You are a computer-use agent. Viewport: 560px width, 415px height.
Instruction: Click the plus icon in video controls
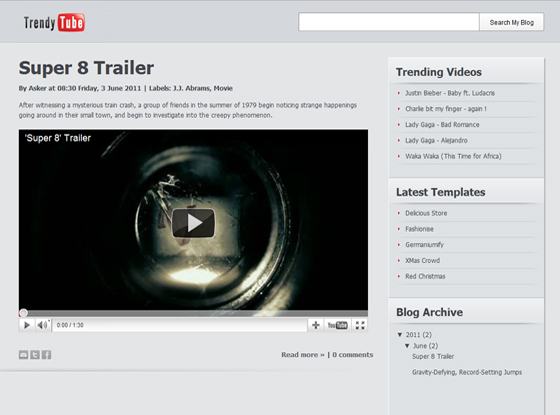316,325
